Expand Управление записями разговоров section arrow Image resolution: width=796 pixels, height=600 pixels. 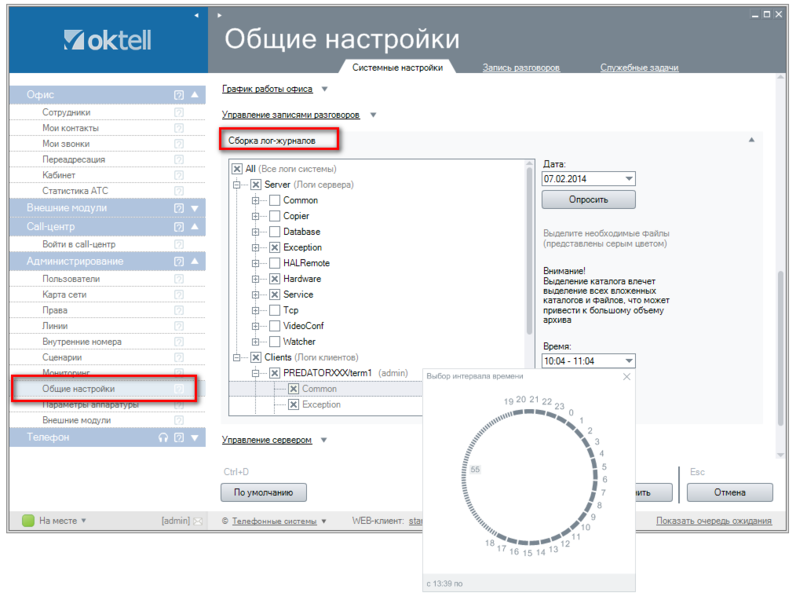point(373,115)
